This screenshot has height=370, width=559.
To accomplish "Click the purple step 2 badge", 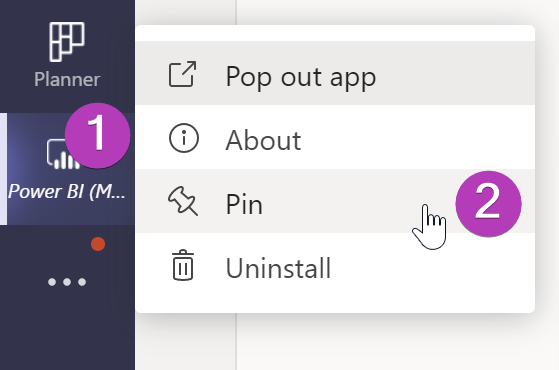I will click(488, 204).
